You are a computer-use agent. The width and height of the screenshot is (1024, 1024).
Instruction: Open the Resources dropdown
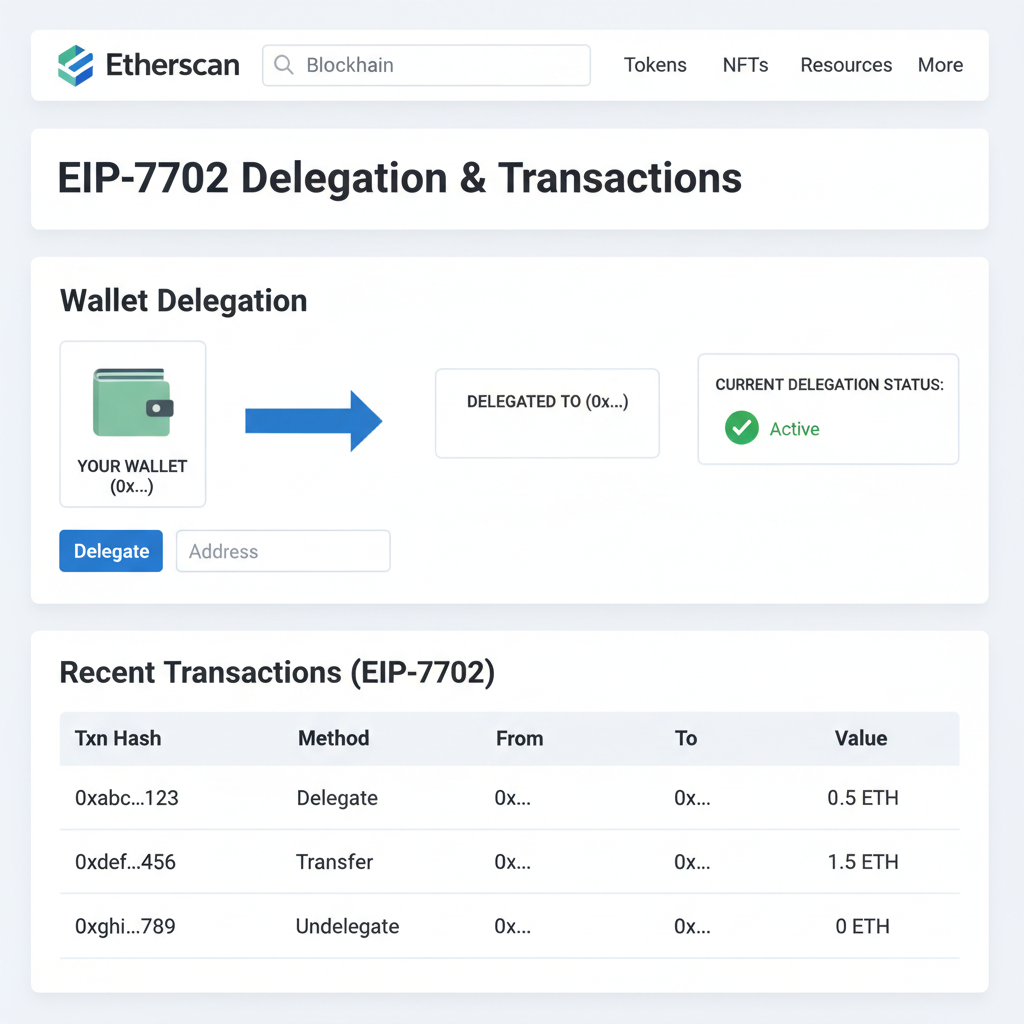pyautogui.click(x=846, y=65)
